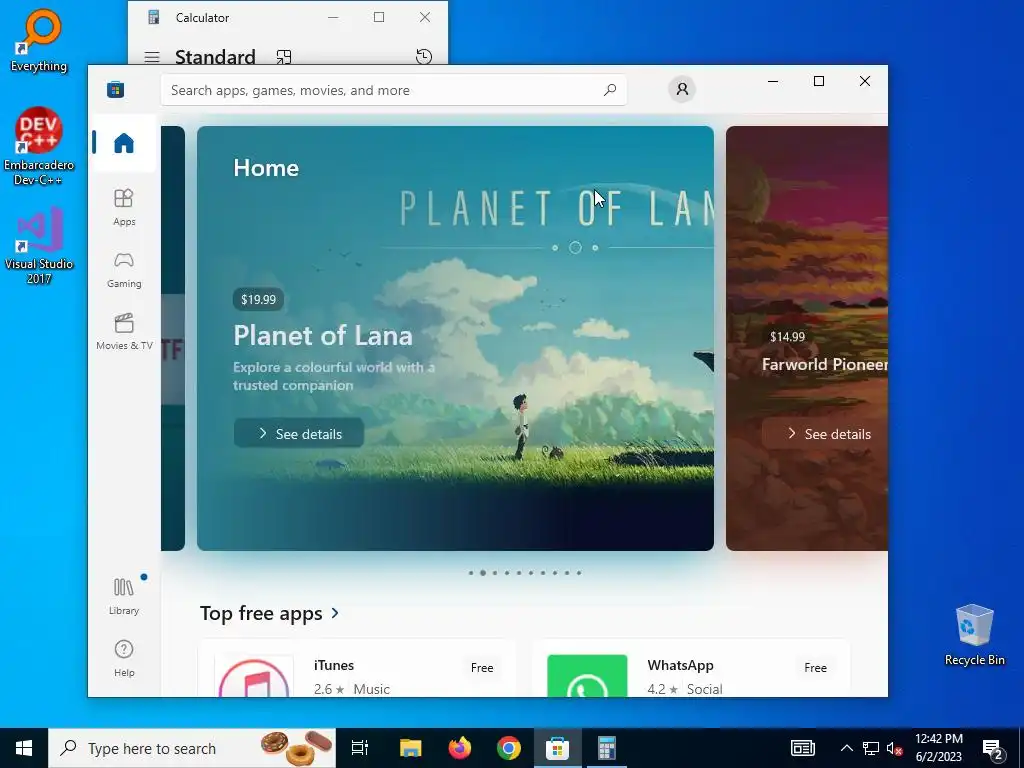Screen dimensions: 1024x768
Task: Open the Apps section in sidebar
Action: tap(124, 207)
